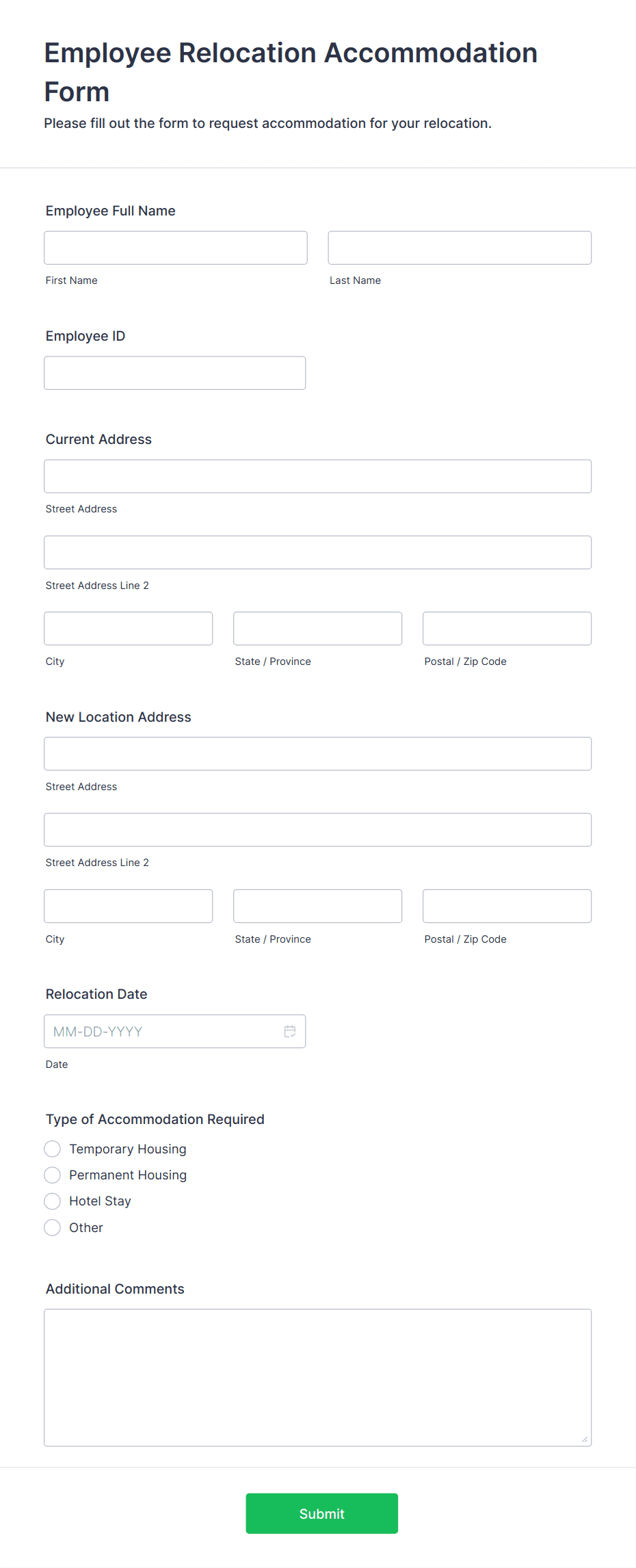Focus Current Address State / Province field
This screenshot has height=1568, width=636.
318,628
